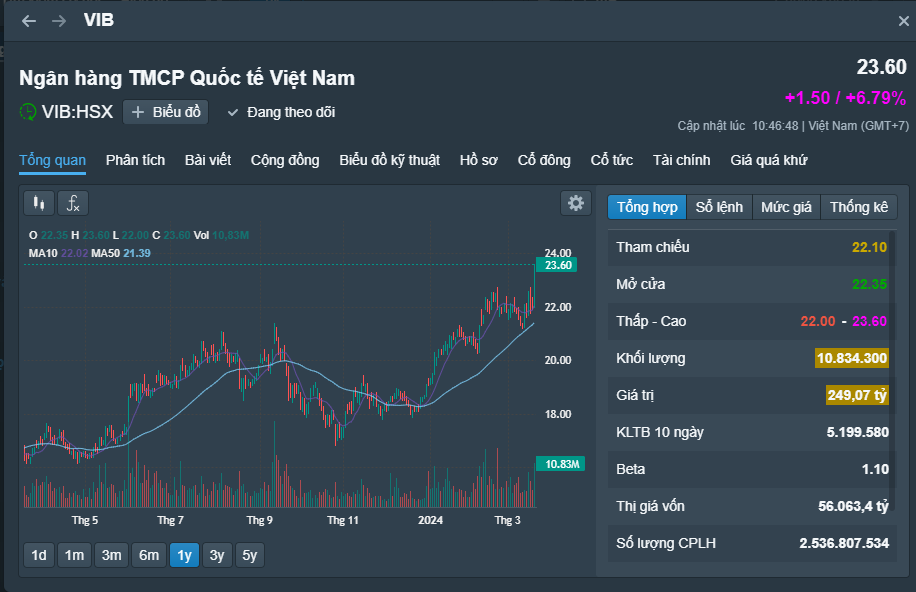Set chart range to 3m
Viewport: 916px width, 592px height.
point(112,555)
